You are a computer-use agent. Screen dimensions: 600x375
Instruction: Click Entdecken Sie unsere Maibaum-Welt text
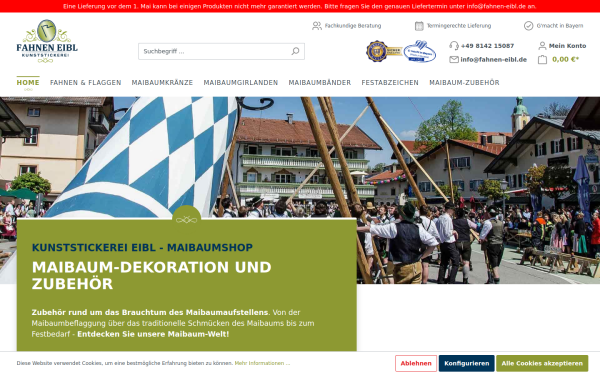tap(153, 334)
